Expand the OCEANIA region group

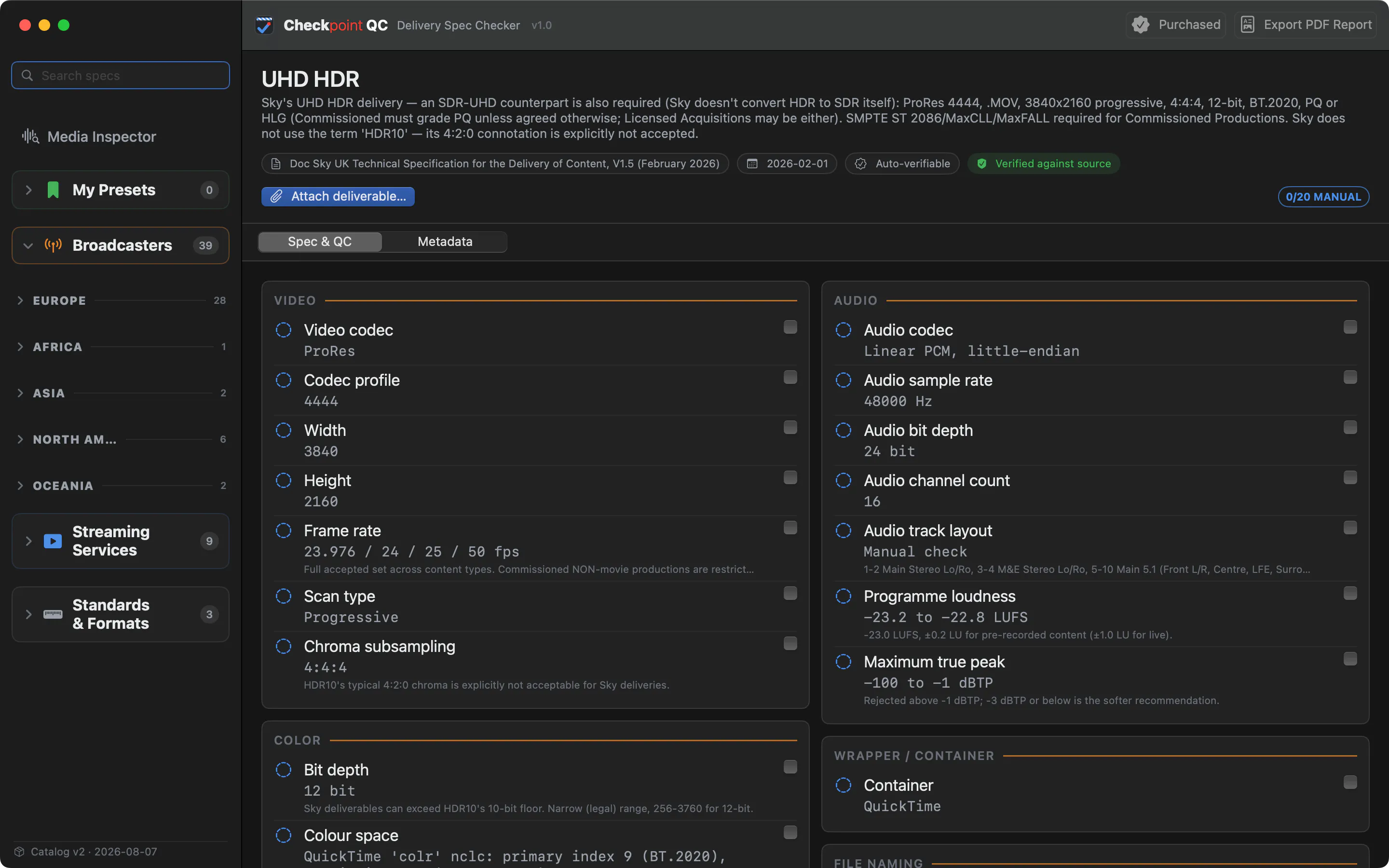[21, 486]
